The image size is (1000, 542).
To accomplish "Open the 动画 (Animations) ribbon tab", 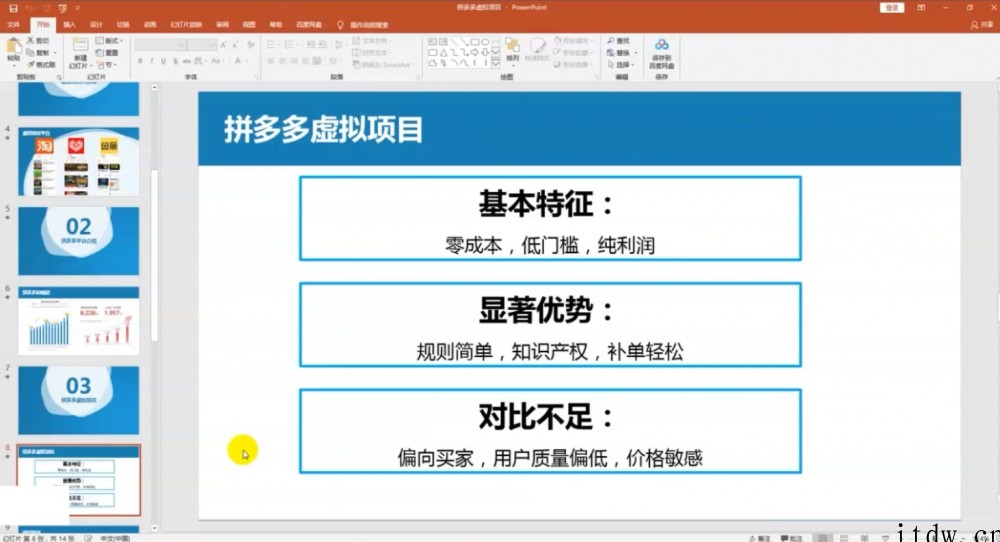I will (x=150, y=25).
